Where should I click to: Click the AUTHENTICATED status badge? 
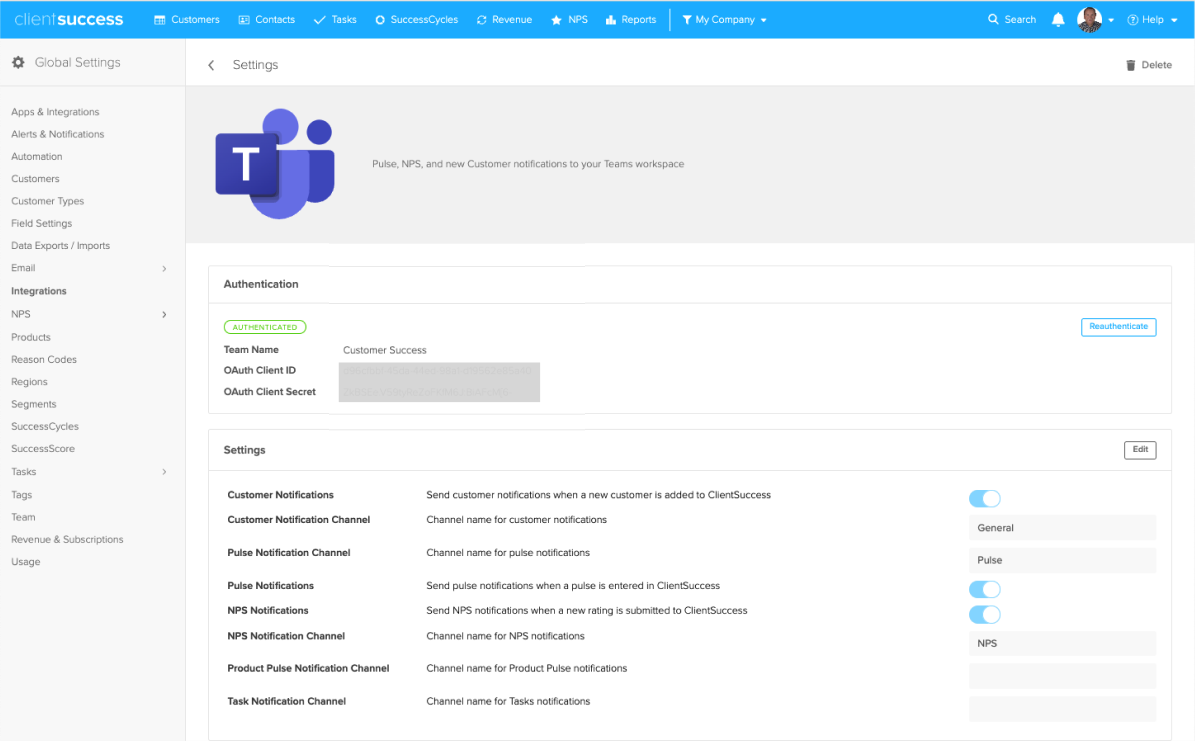click(x=264, y=327)
